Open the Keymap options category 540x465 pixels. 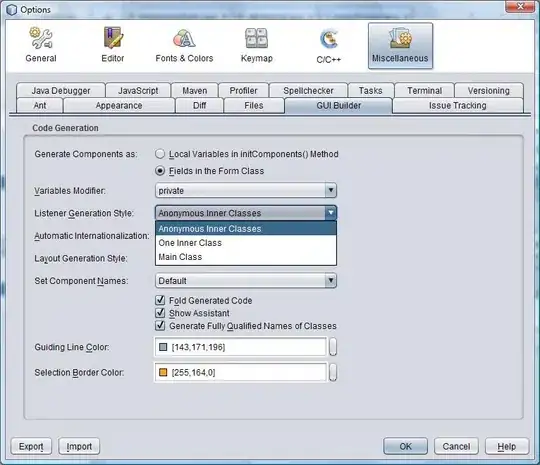point(257,45)
